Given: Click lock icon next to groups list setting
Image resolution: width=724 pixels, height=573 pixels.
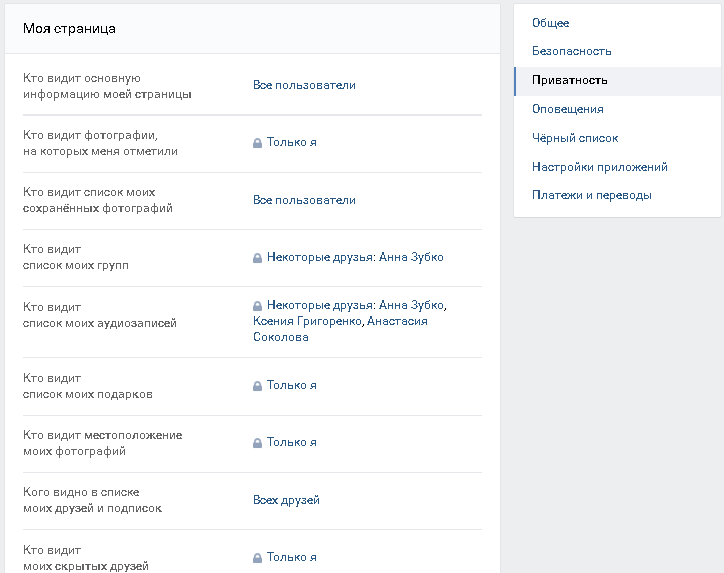Looking at the screenshot, I should click(x=257, y=258).
